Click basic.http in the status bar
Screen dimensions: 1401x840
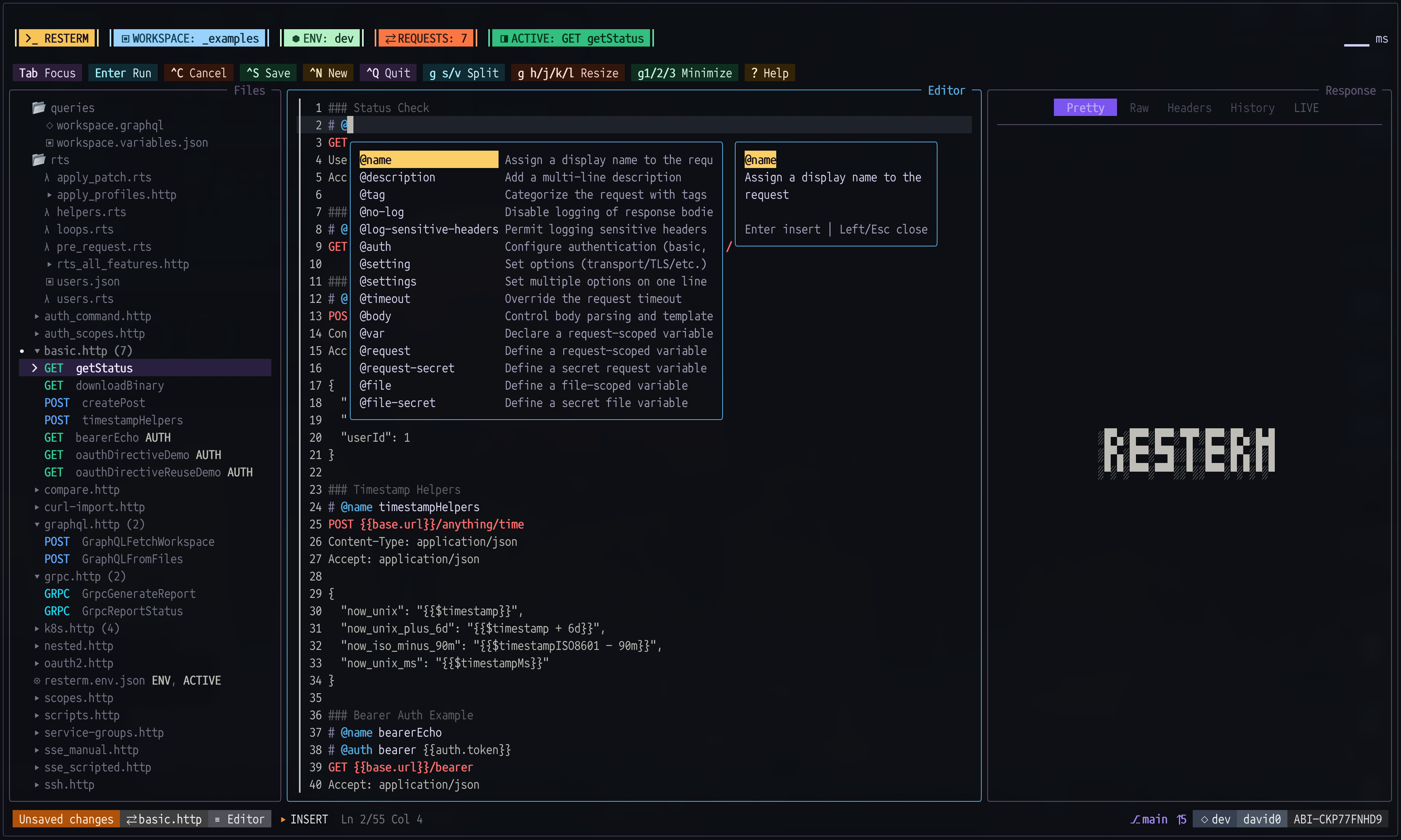click(164, 819)
